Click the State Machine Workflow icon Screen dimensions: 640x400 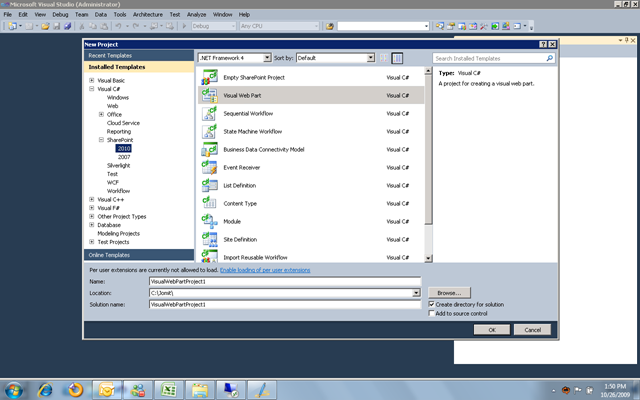209,131
